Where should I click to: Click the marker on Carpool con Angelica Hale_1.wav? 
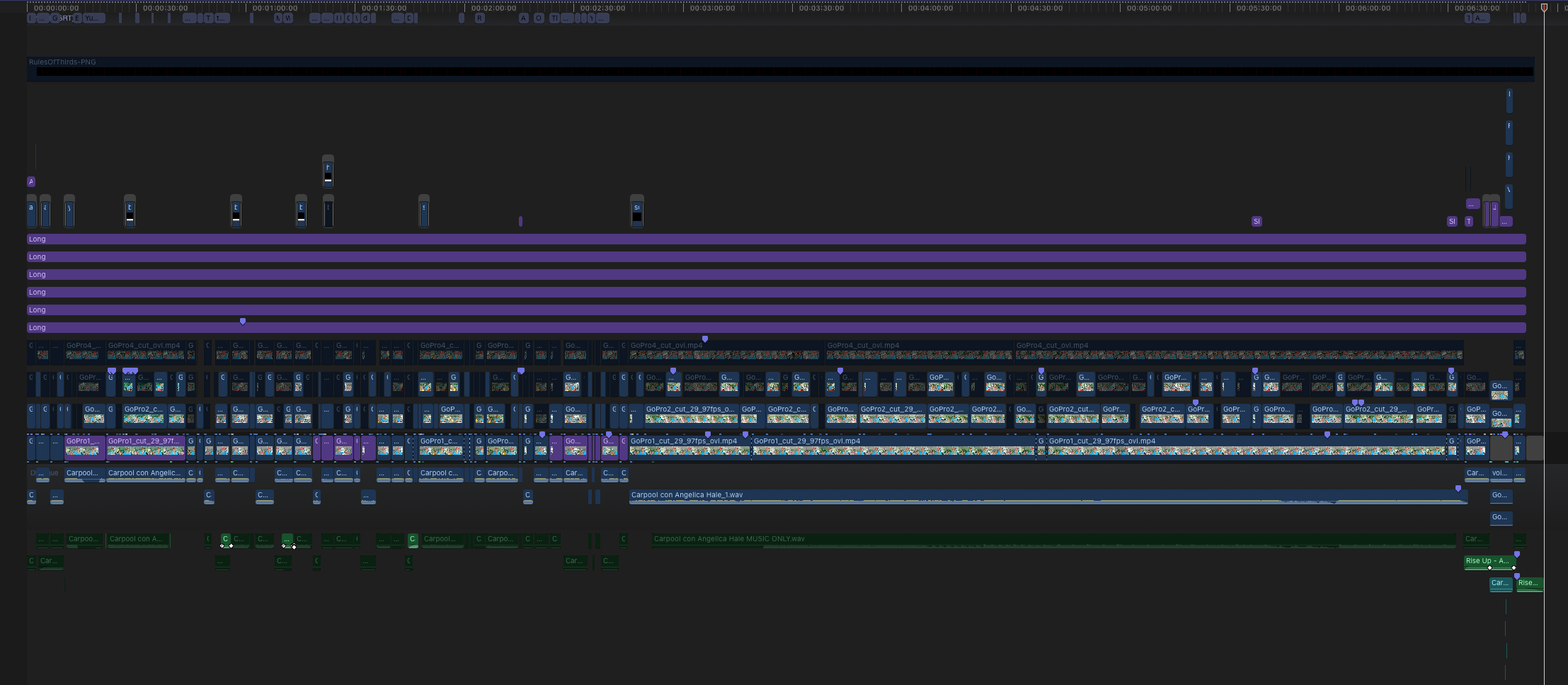(x=1458, y=489)
